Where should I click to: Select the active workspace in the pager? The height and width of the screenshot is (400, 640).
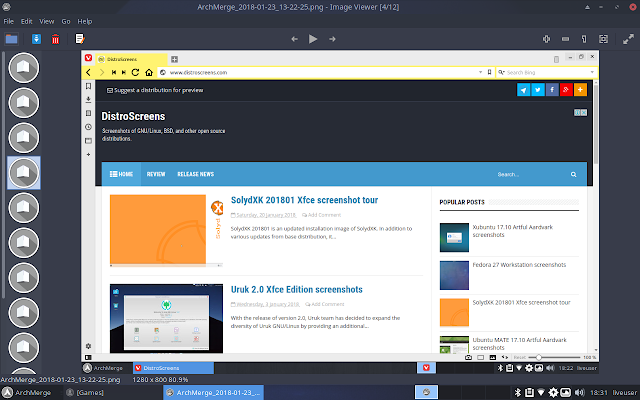[x=427, y=393]
